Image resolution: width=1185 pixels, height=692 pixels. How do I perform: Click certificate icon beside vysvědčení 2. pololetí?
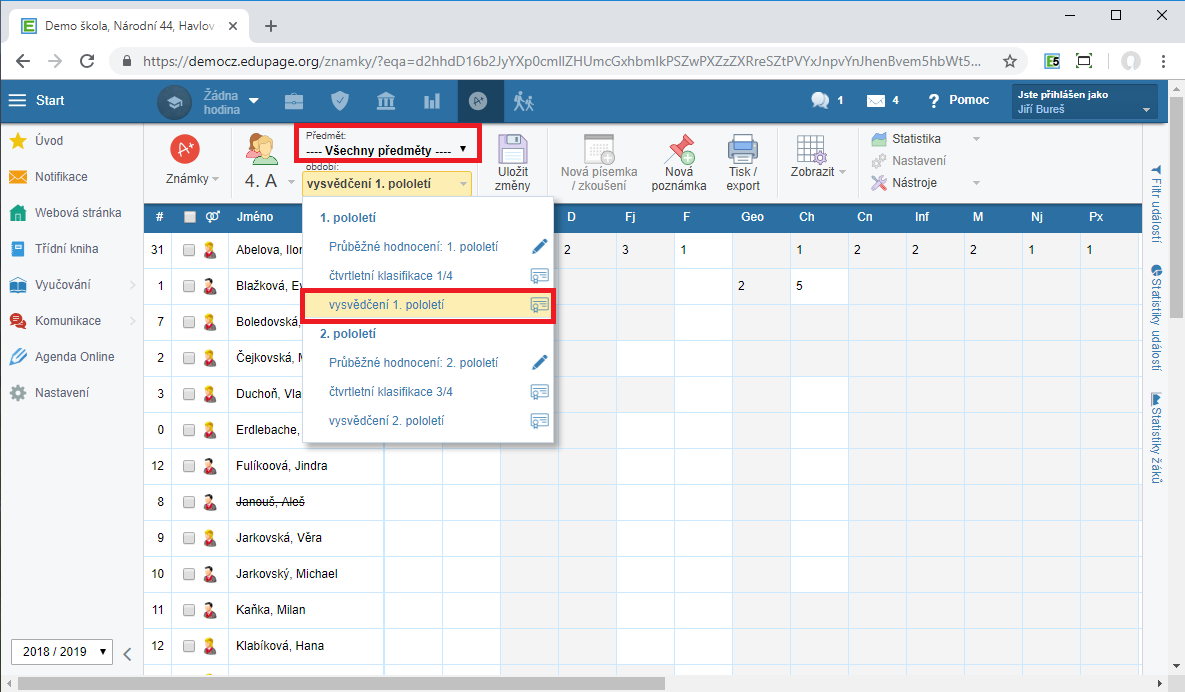(x=540, y=421)
